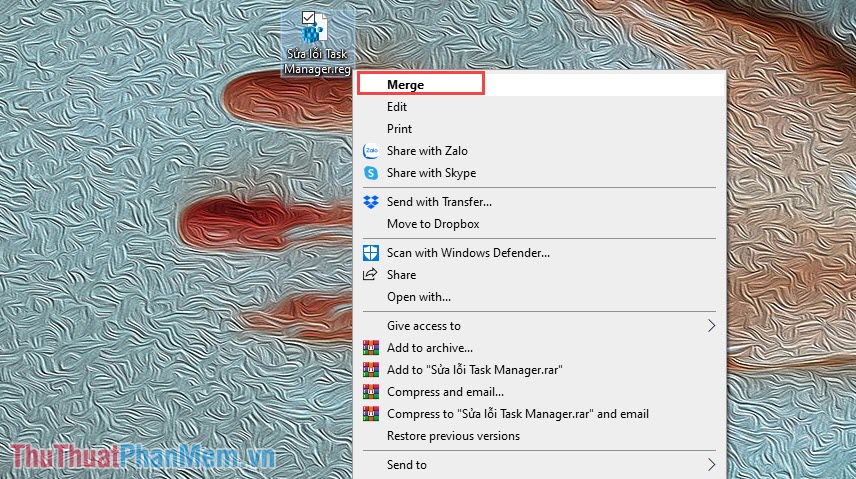856x479 pixels.
Task: Click the Skype icon in the menu
Action: (371, 173)
